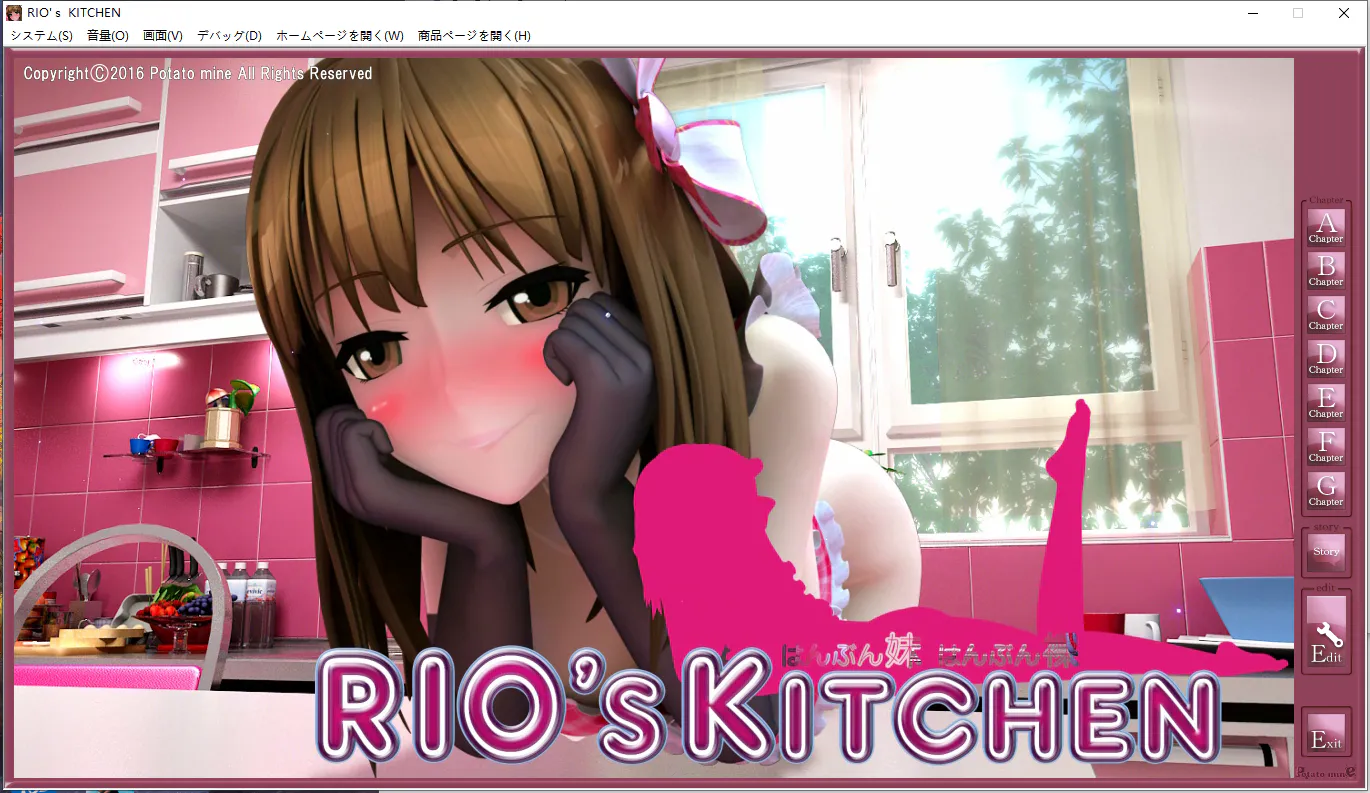This screenshot has height=793, width=1370.
Task: Open the 音量(O) volume menu
Action: click(x=108, y=36)
